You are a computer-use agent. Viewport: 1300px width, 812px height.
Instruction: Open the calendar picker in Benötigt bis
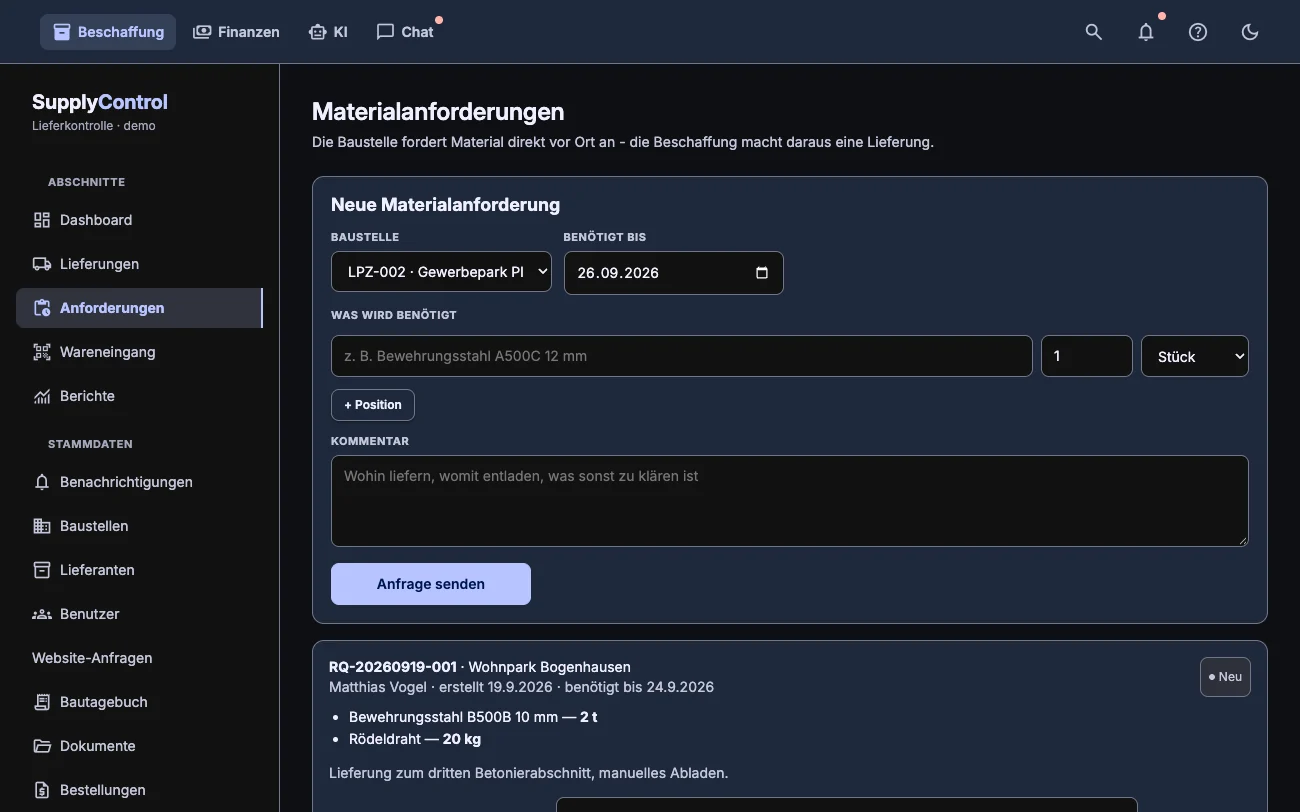tap(762, 272)
